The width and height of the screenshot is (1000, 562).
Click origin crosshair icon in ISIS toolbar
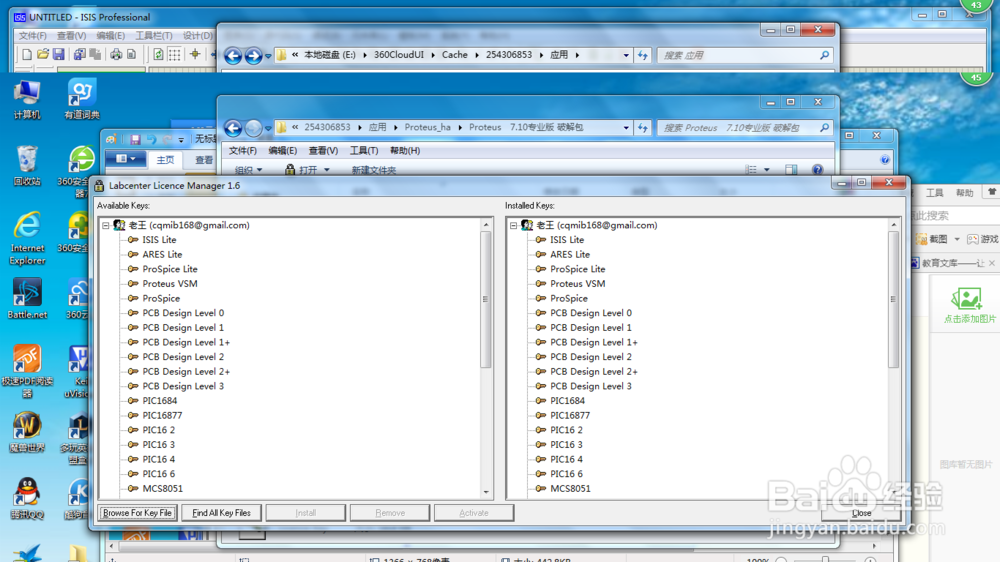coord(195,55)
